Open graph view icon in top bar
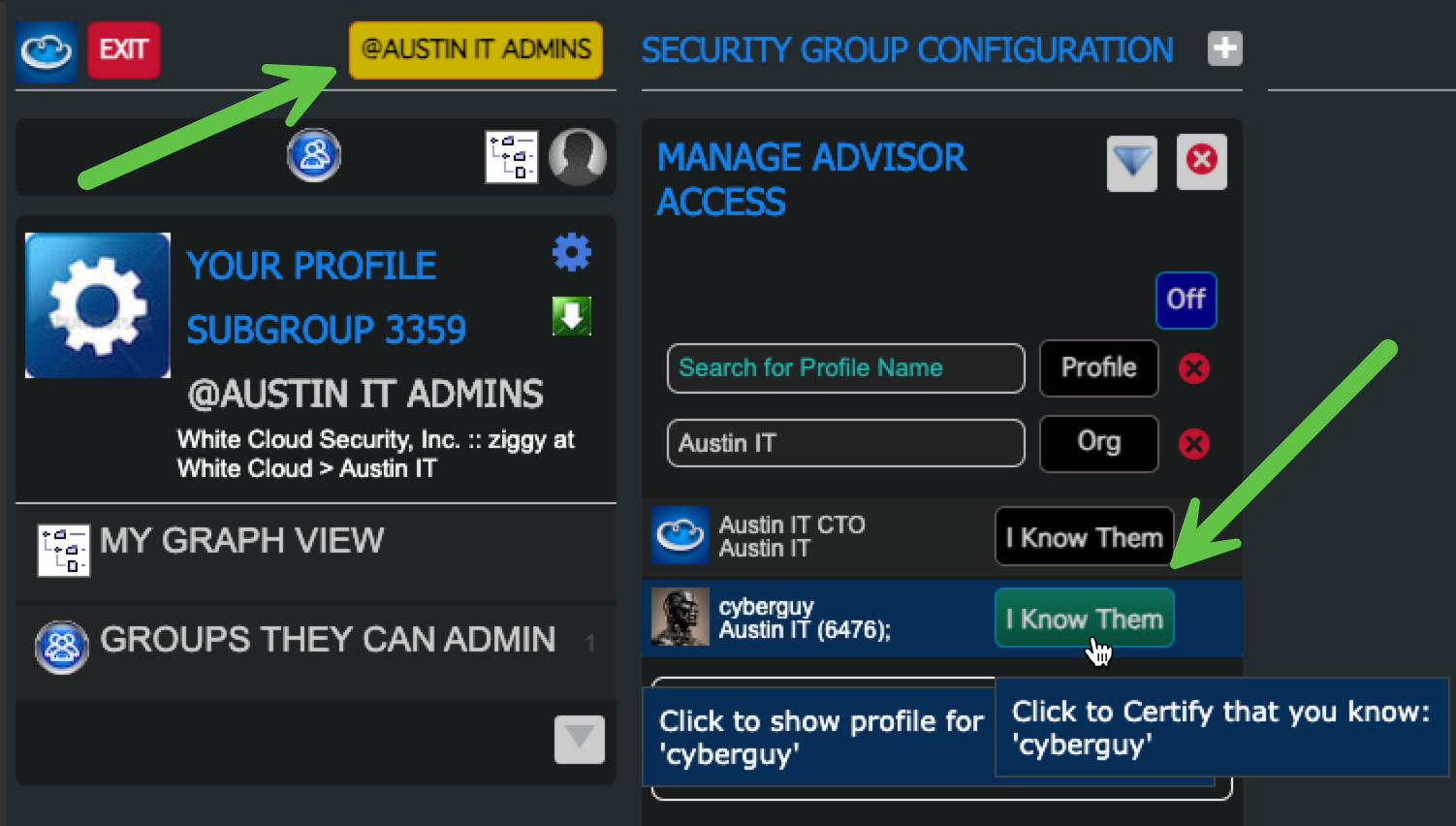Viewport: 1456px width, 826px height. pos(511,157)
